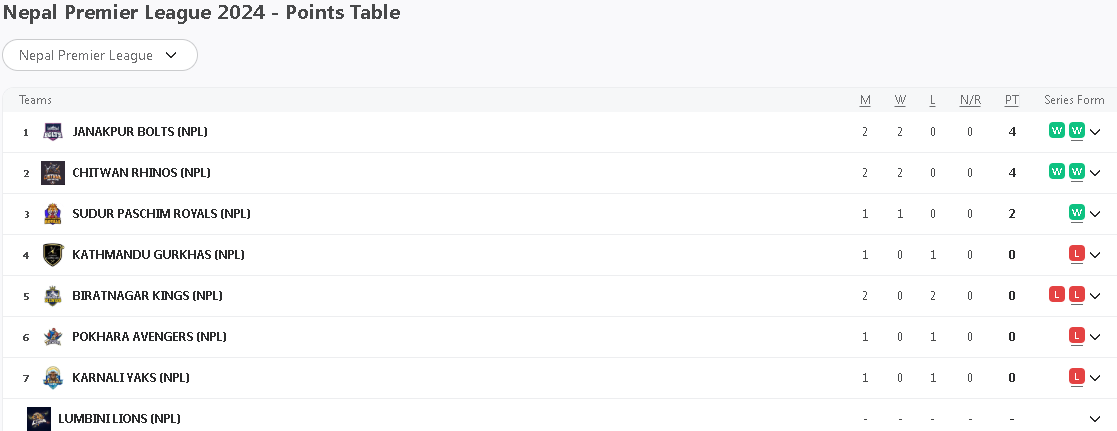The width and height of the screenshot is (1117, 431).
Task: Expand the Janakpur Bolts row chevron
Action: 1095,132
